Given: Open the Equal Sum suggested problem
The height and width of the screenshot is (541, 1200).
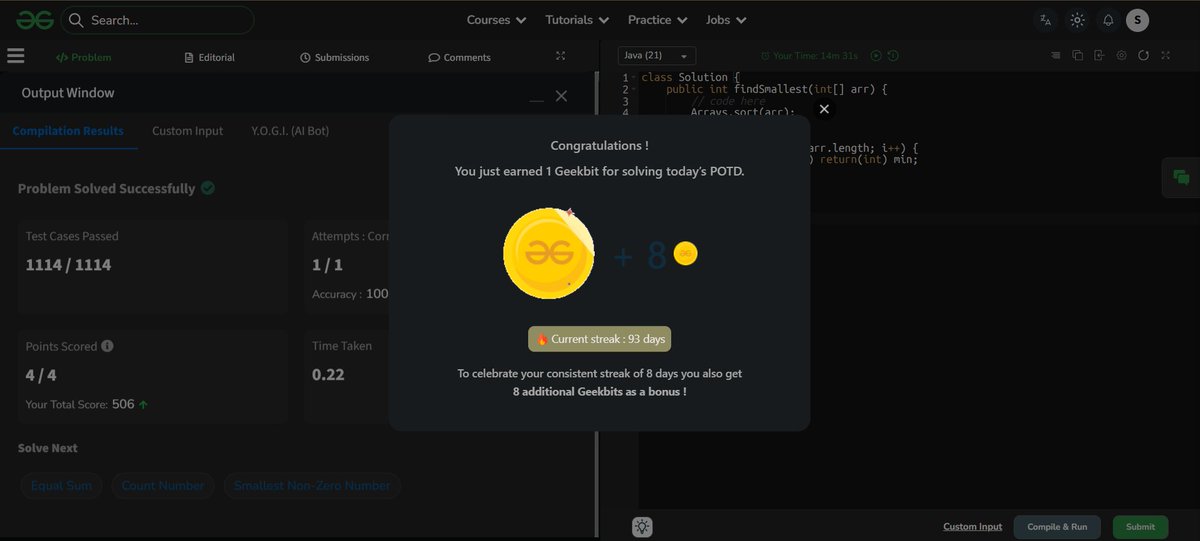Looking at the screenshot, I should pos(61,486).
